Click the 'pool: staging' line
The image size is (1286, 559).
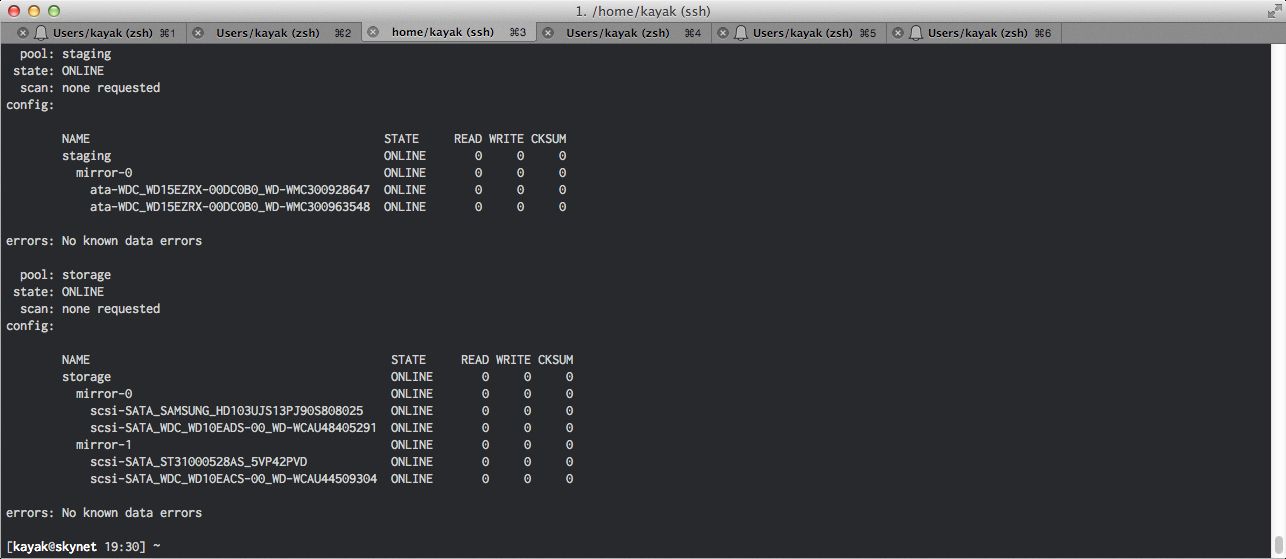(65, 54)
